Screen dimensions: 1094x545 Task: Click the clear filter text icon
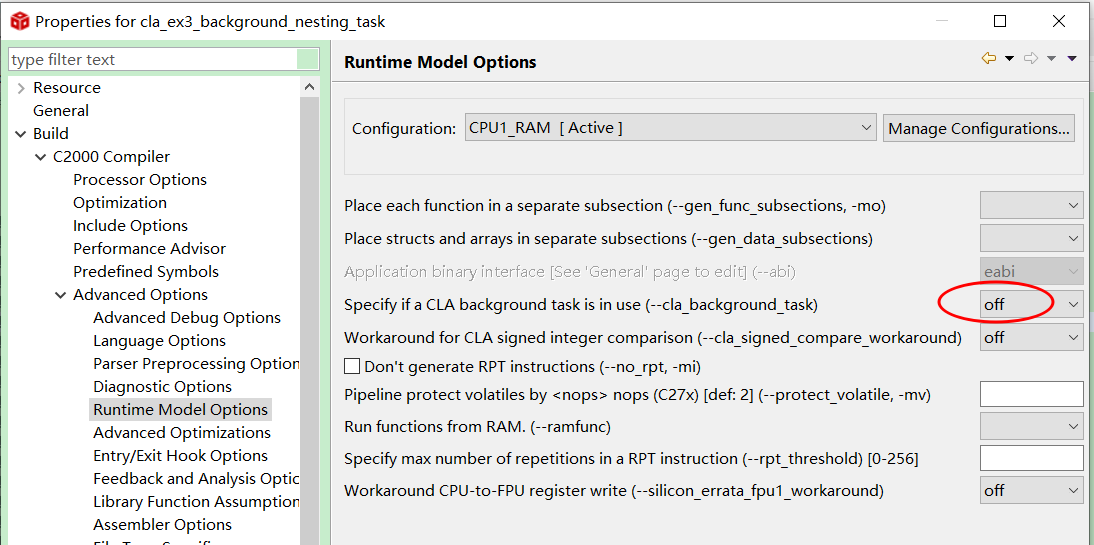point(309,60)
